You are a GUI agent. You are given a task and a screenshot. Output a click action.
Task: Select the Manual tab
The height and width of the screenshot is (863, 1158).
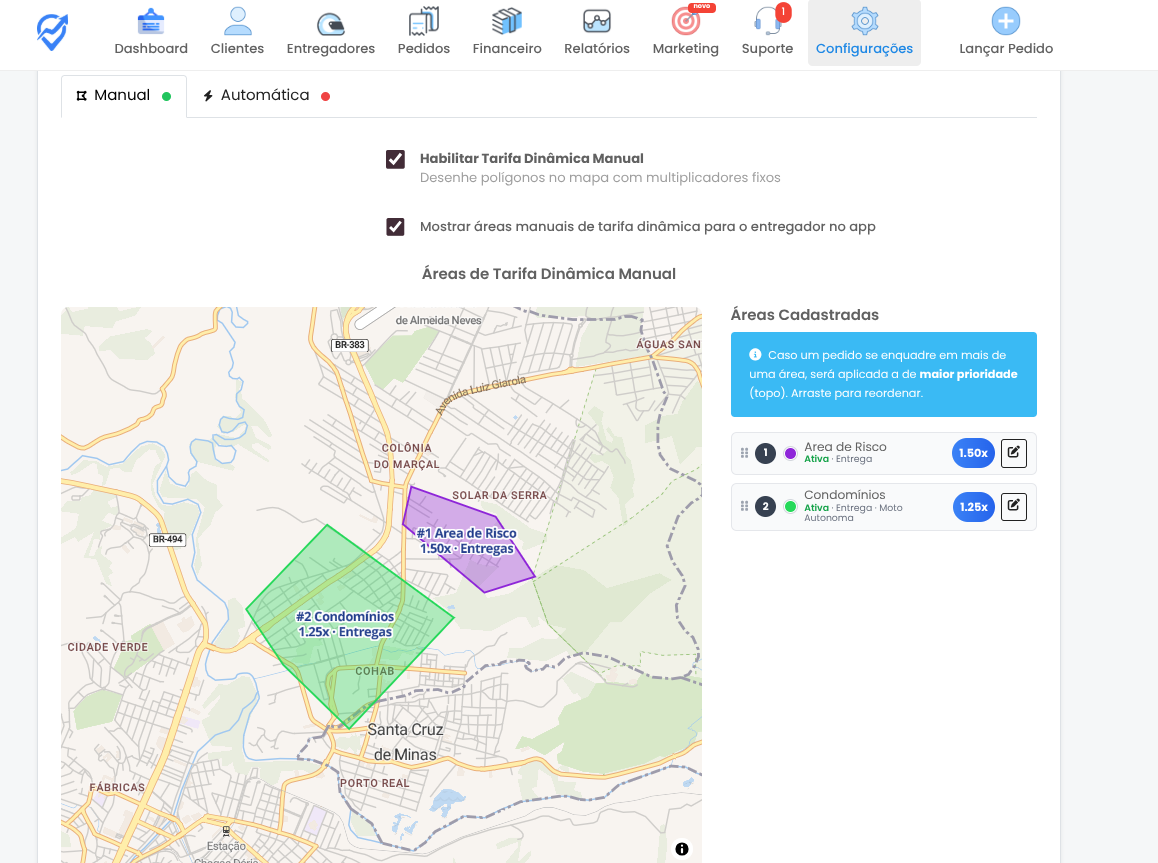pyautogui.click(x=122, y=96)
